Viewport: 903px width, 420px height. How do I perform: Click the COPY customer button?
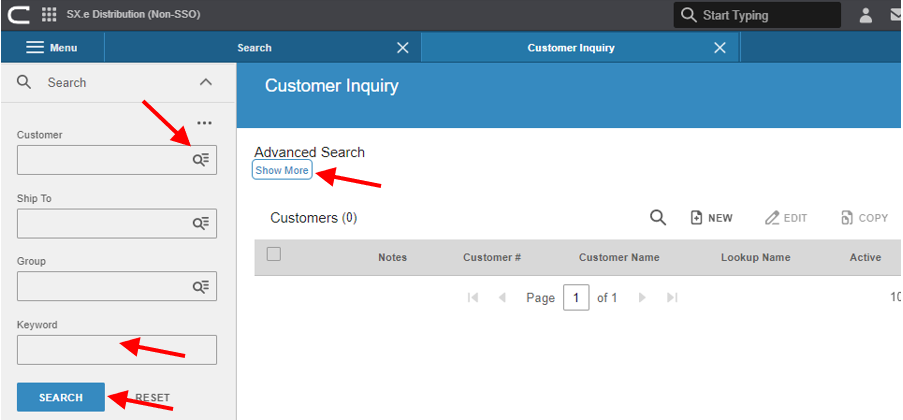coord(864,218)
